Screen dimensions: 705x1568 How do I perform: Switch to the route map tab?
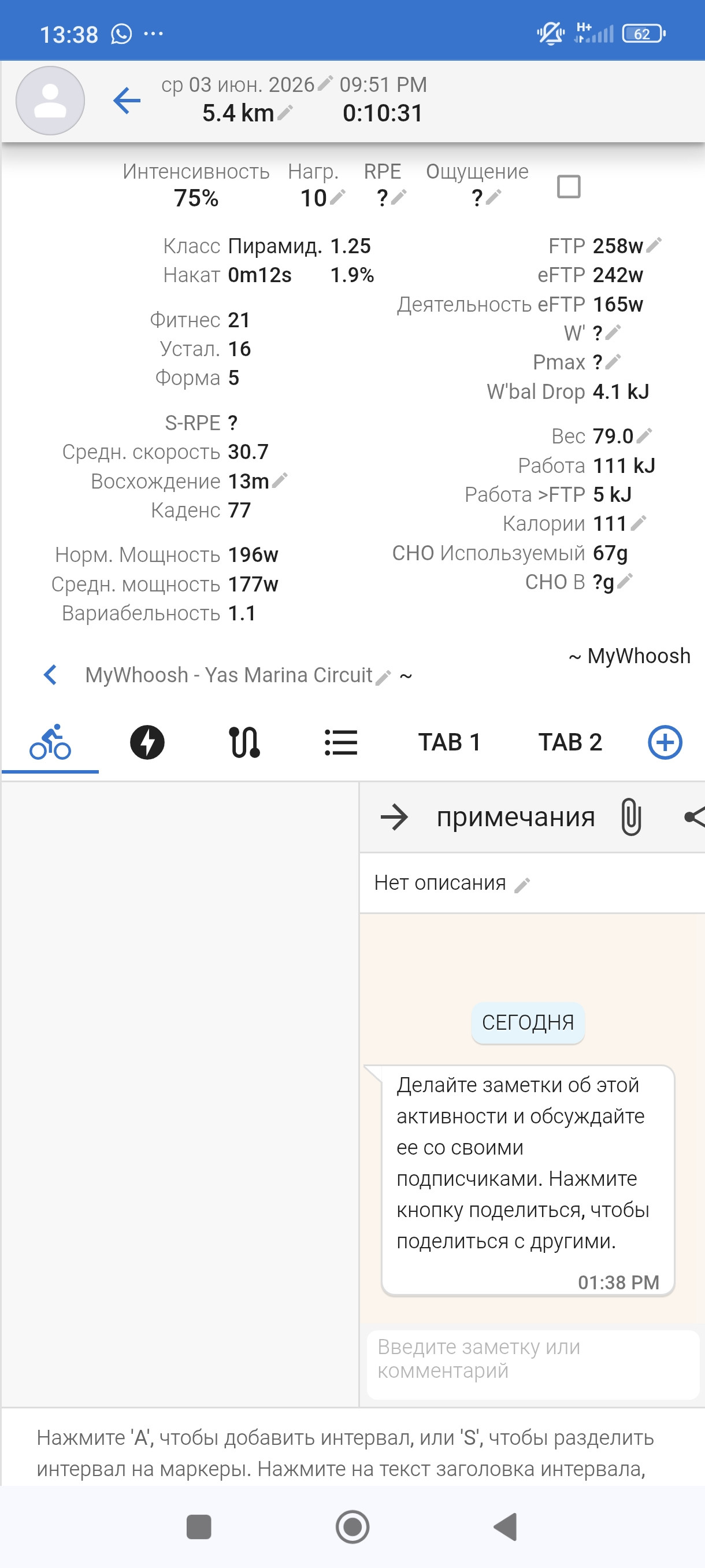point(244,742)
